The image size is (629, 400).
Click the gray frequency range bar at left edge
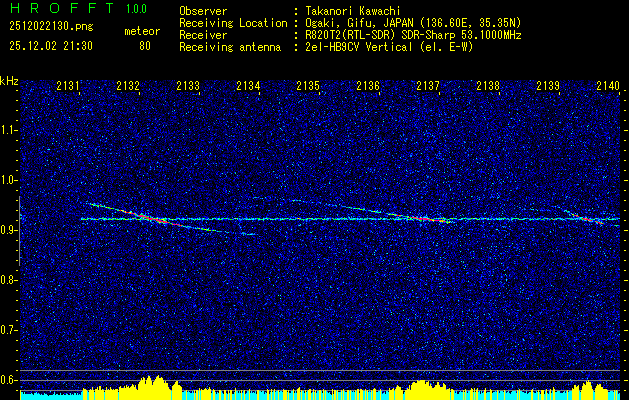click(x=19, y=231)
